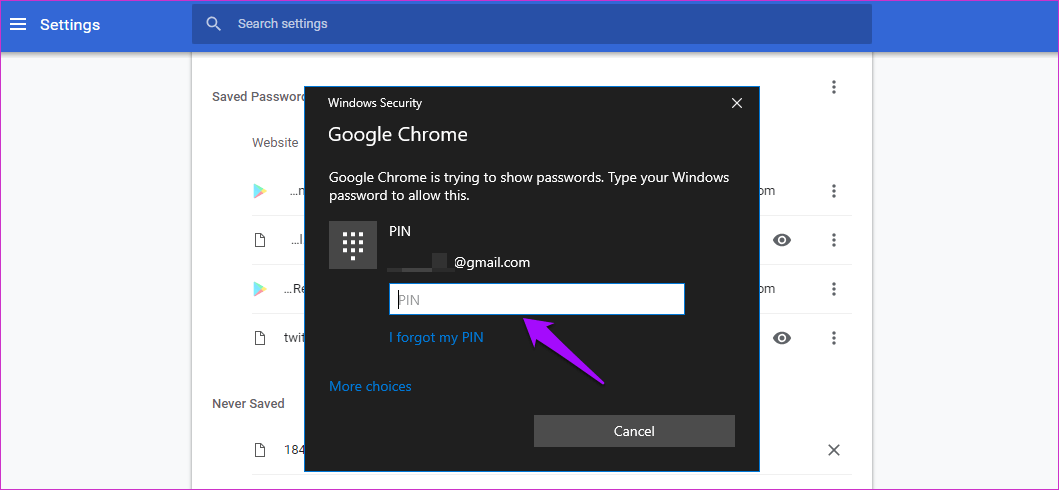The image size is (1059, 490).
Task: Click the '@gmail.com' account text
Action: pyautogui.click(x=492, y=263)
